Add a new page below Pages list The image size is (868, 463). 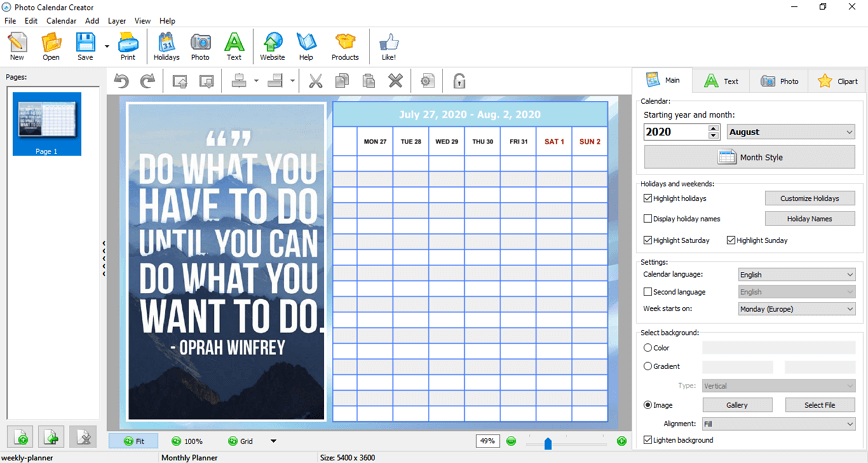pos(20,438)
